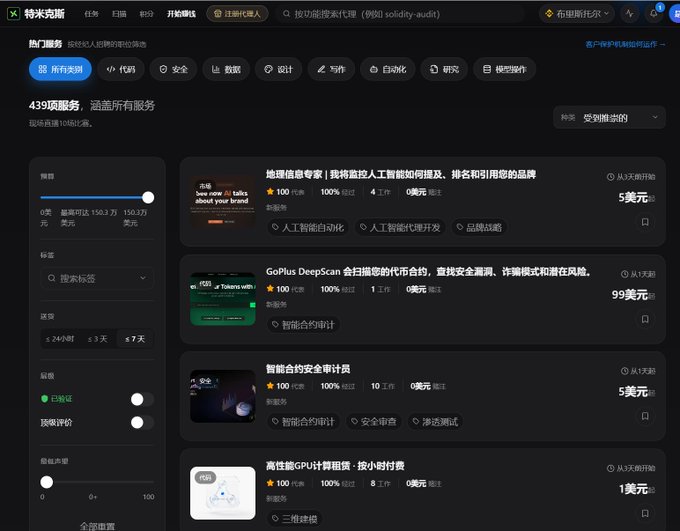Viewport: 680px width, 531px height.
Task: Bookmark the GoPlus DeepScan service
Action: [645, 319]
